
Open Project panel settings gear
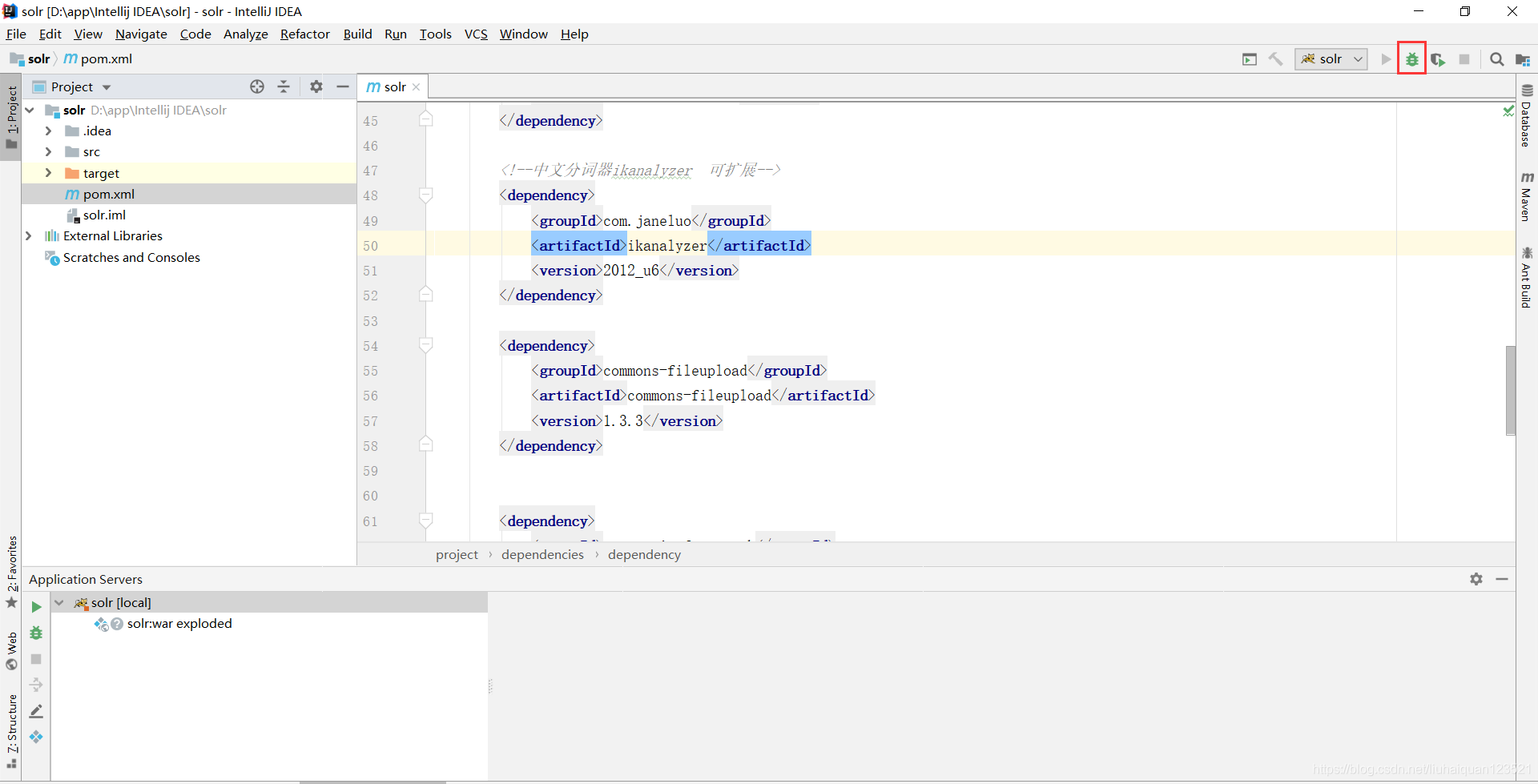(316, 86)
